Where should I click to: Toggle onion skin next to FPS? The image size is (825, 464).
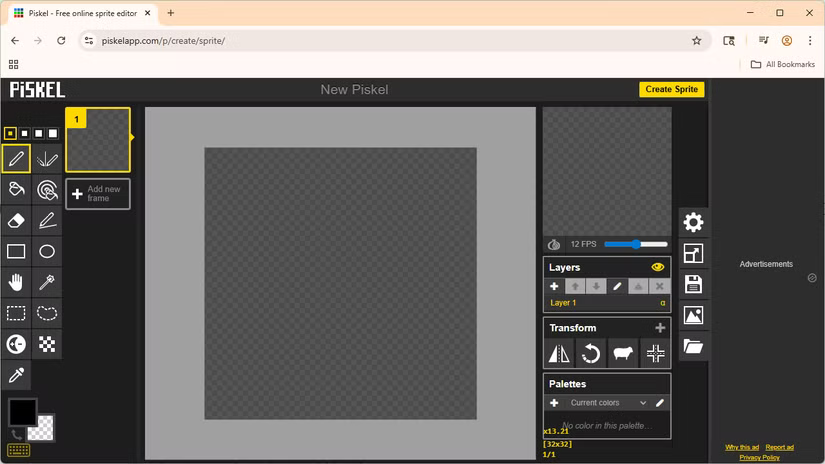click(554, 244)
